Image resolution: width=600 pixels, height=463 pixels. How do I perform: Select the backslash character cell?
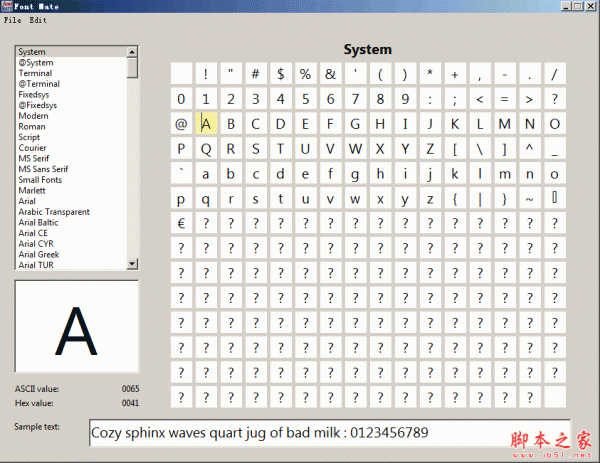480,148
